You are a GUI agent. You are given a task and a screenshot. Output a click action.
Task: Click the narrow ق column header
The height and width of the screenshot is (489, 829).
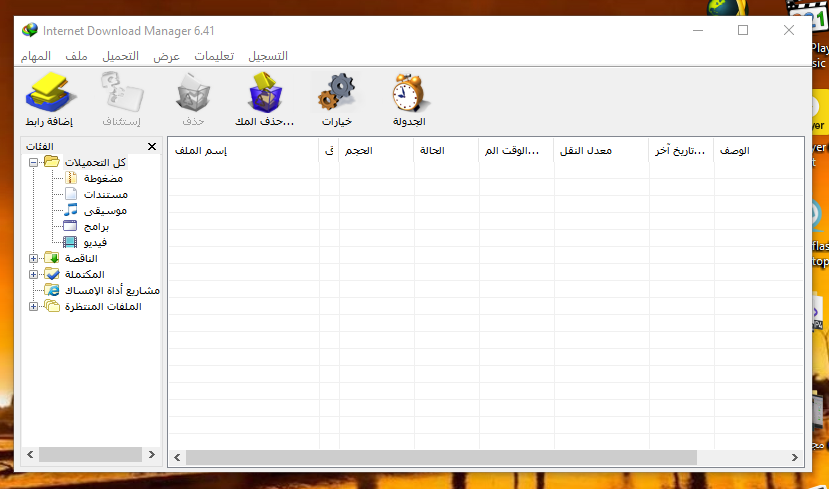pos(329,151)
